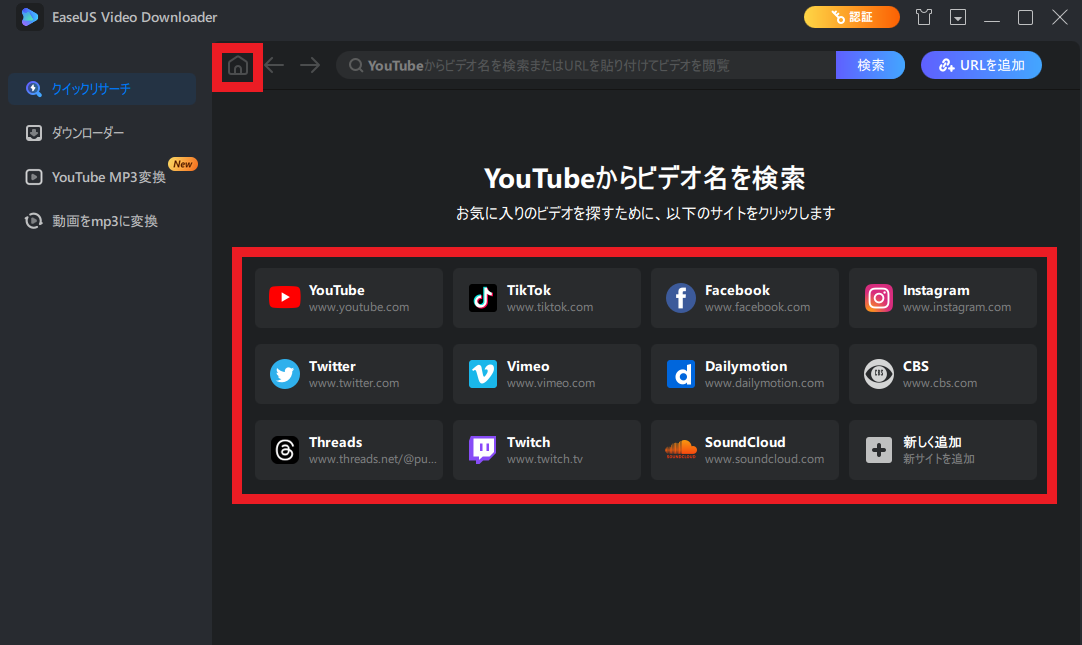This screenshot has width=1082, height=645.
Task: Click the New badge on YouTube MP3変換
Action: pyautogui.click(x=183, y=164)
